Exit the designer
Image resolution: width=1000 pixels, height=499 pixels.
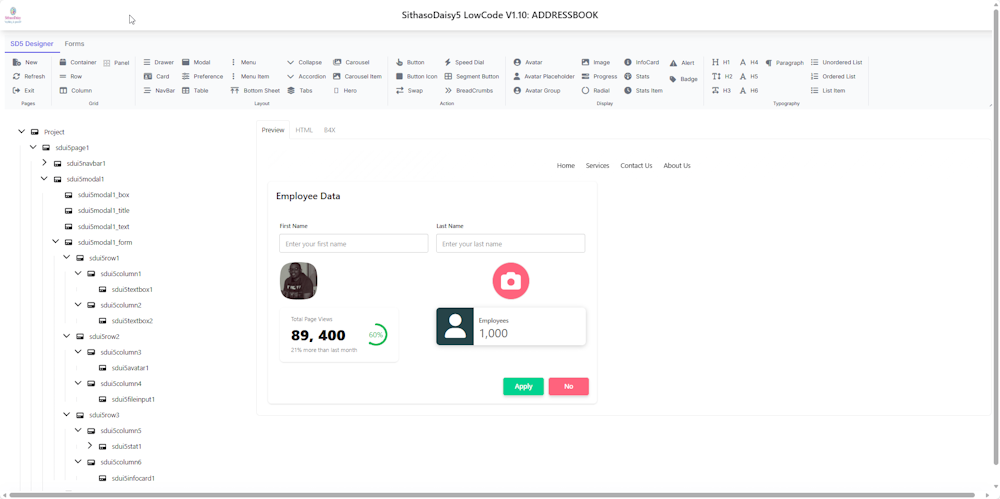tap(24, 91)
